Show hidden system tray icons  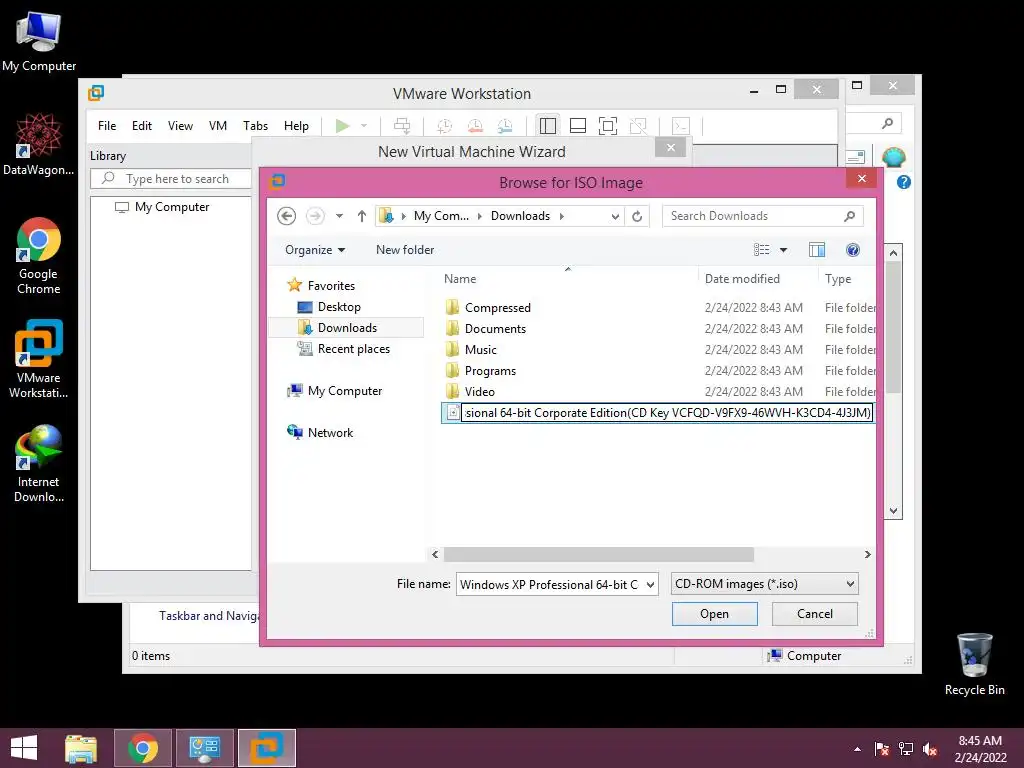pos(857,749)
